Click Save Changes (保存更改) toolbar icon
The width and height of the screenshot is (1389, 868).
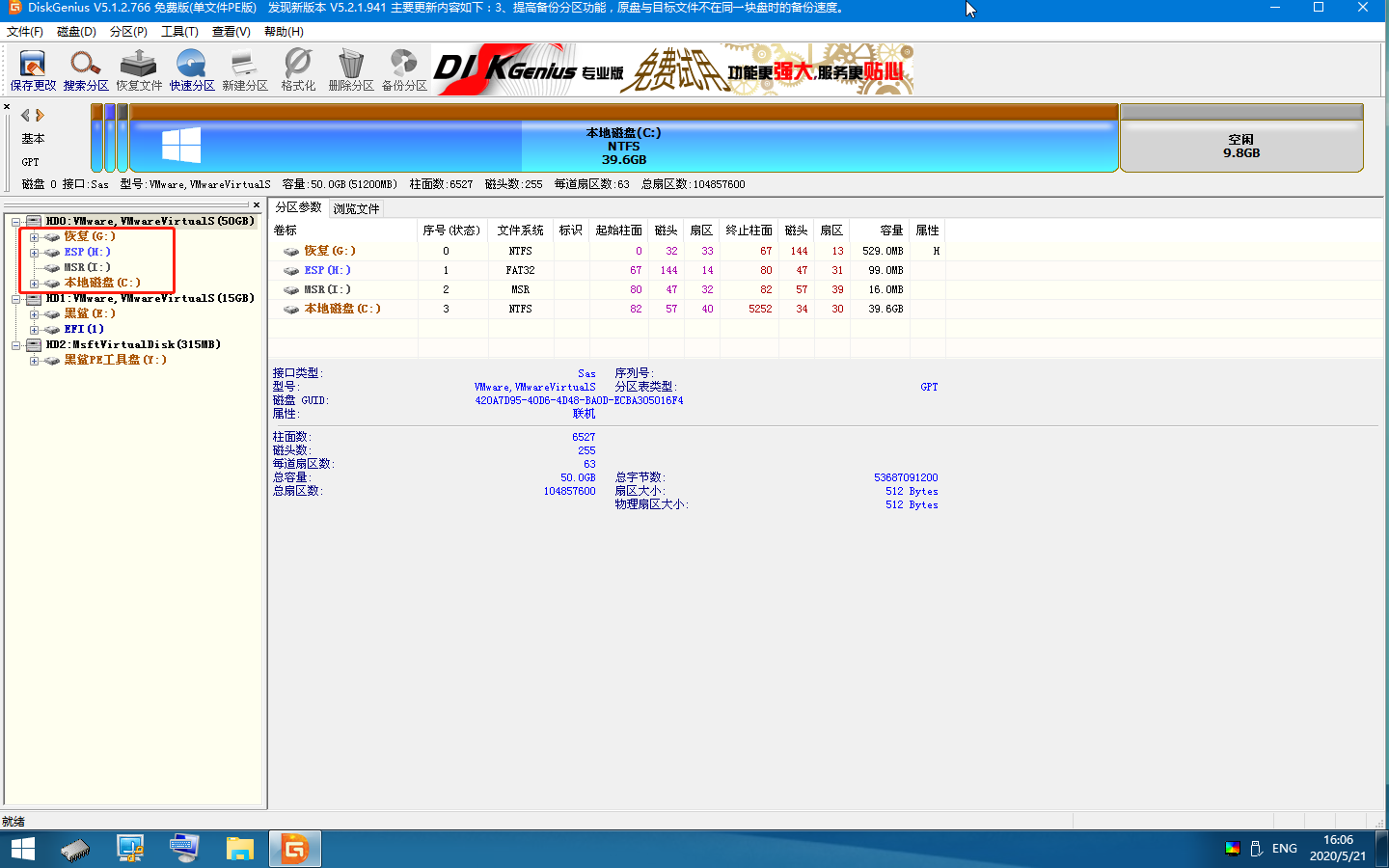(33, 70)
